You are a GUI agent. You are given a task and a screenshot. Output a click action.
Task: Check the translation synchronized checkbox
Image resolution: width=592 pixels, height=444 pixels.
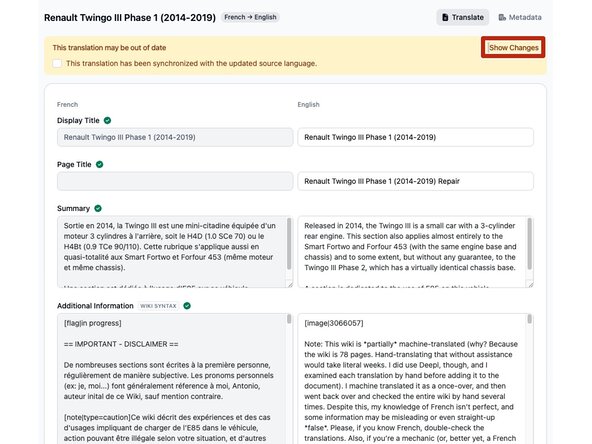57,63
